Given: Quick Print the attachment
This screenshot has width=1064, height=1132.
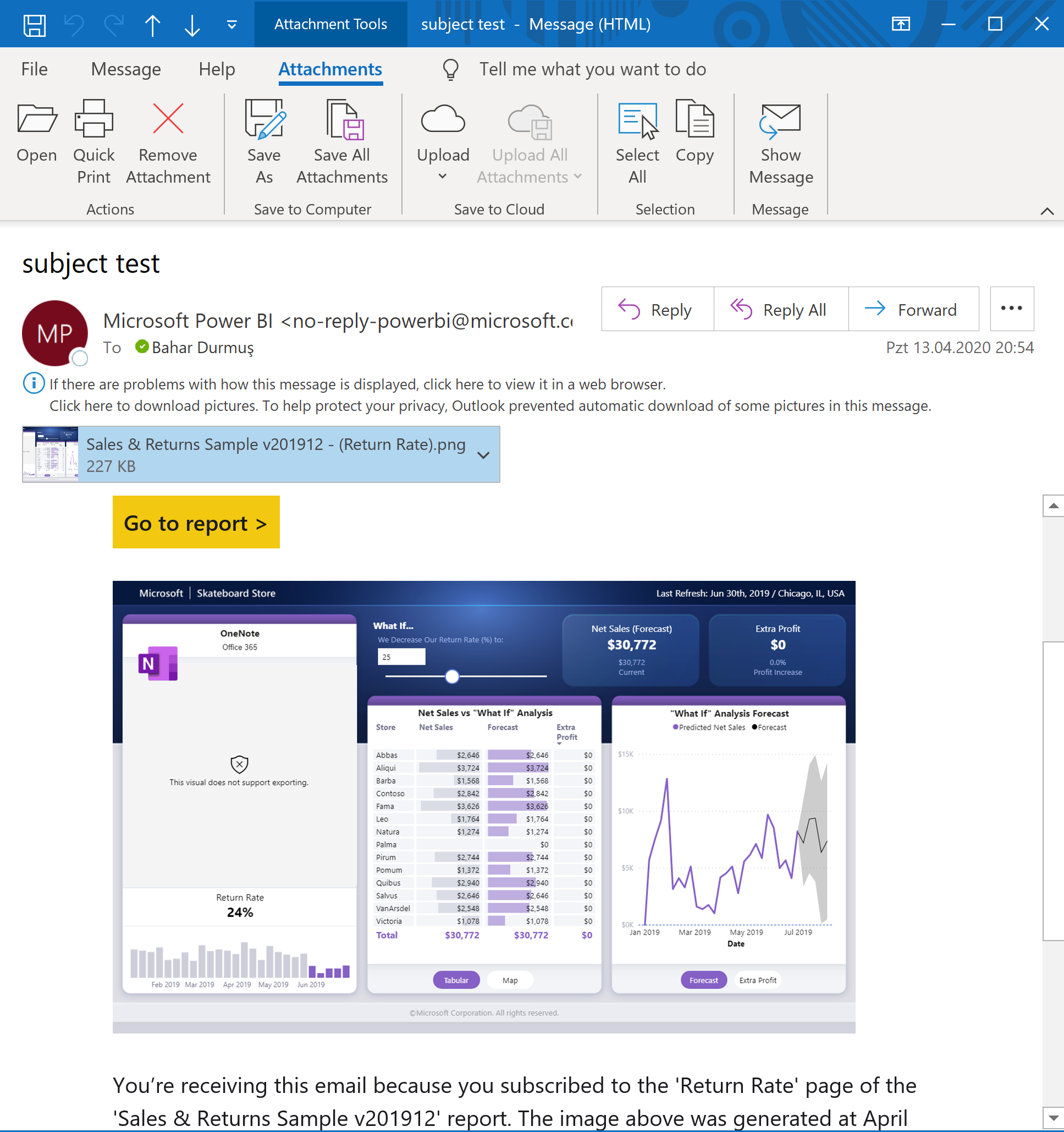Looking at the screenshot, I should point(94,142).
